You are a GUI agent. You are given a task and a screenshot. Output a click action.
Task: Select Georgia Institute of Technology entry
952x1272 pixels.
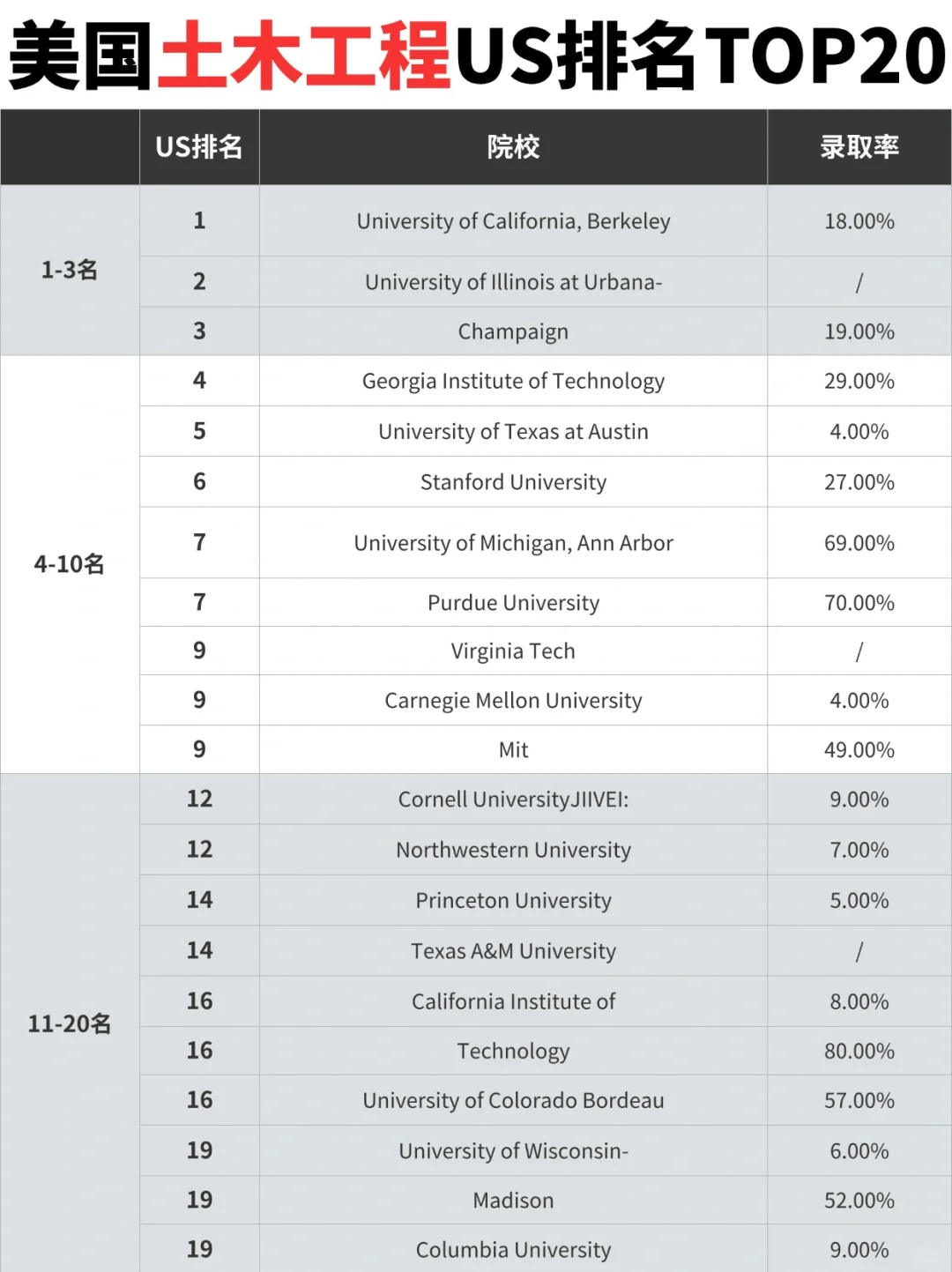click(513, 381)
